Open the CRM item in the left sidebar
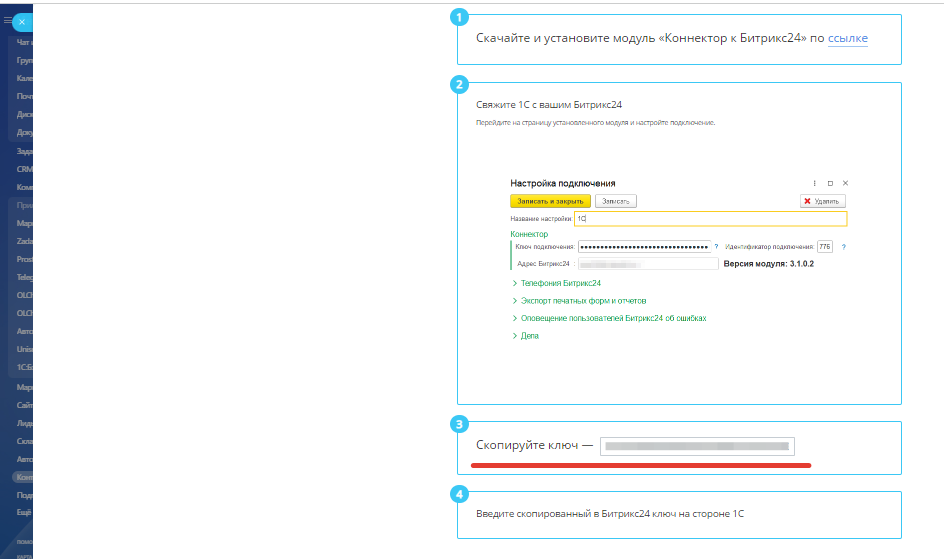The width and height of the screenshot is (944, 559). 24,169
